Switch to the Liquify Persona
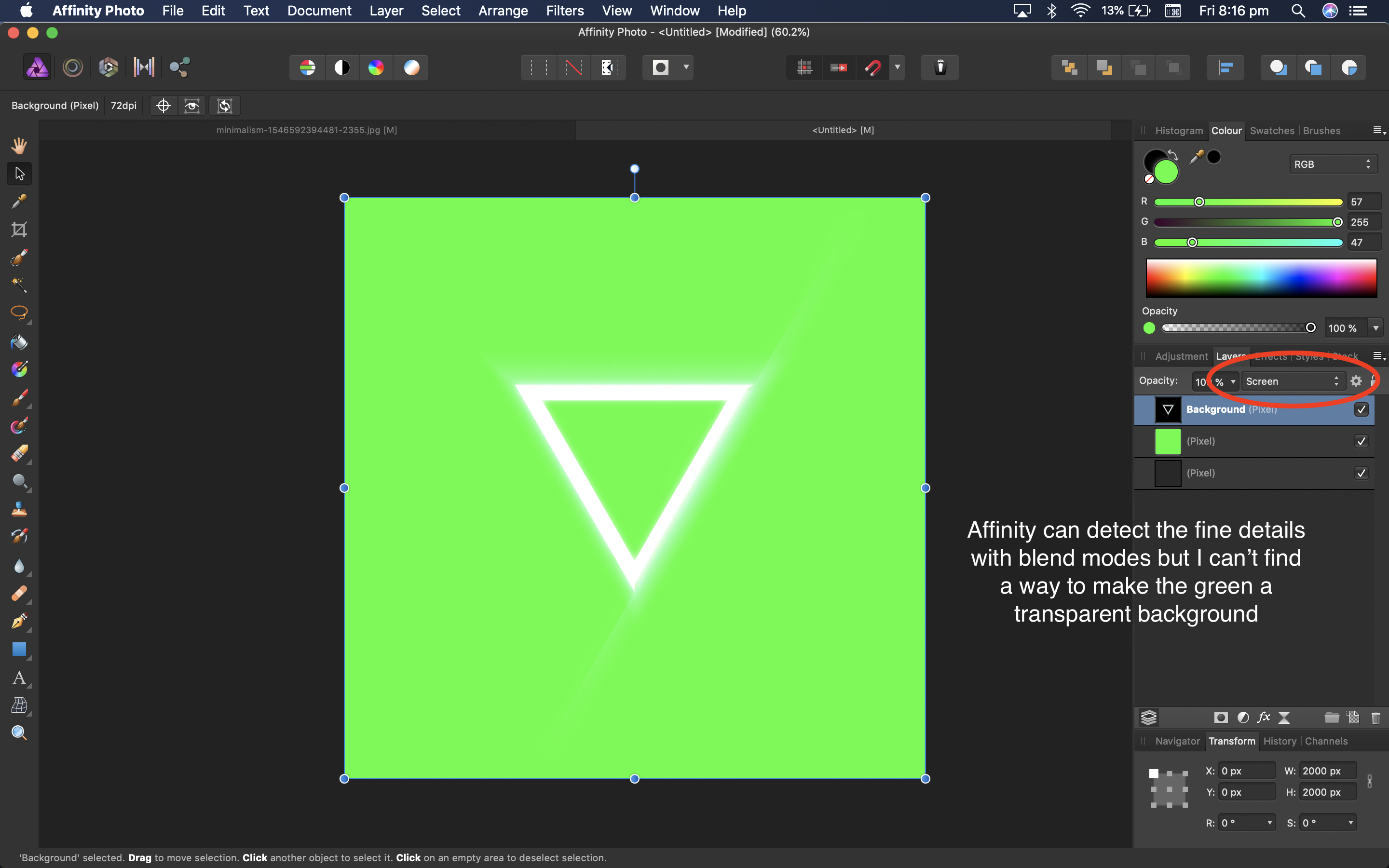The height and width of the screenshot is (868, 1389). point(73,67)
